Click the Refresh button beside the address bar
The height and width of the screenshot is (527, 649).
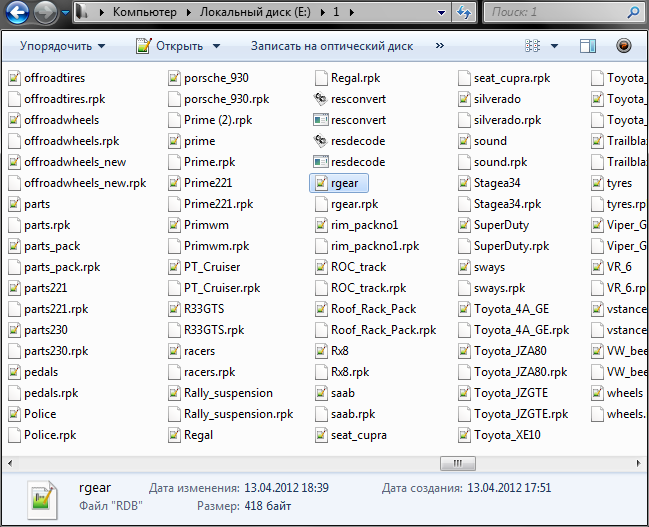pyautogui.click(x=463, y=12)
